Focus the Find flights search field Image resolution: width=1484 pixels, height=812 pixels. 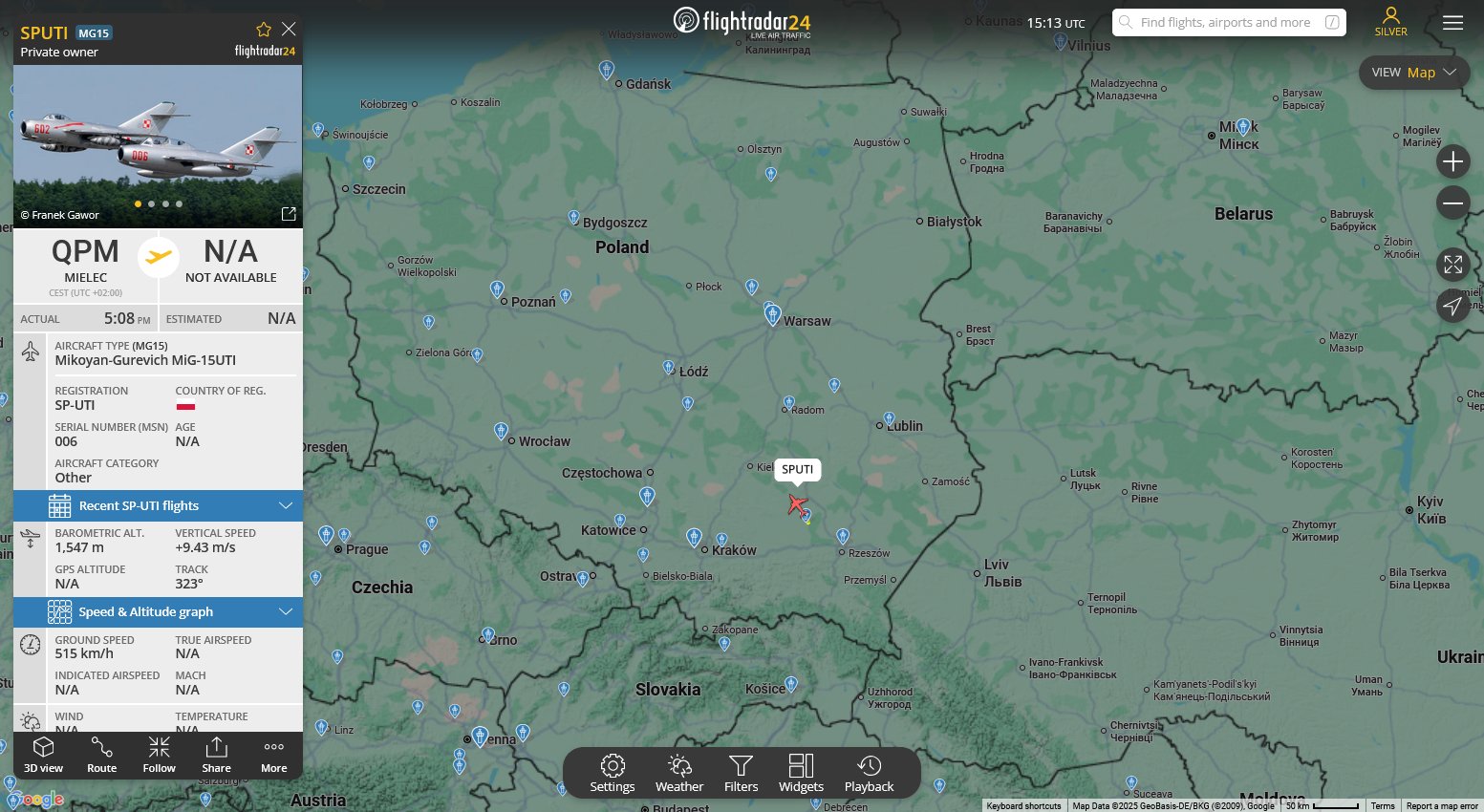[1229, 22]
